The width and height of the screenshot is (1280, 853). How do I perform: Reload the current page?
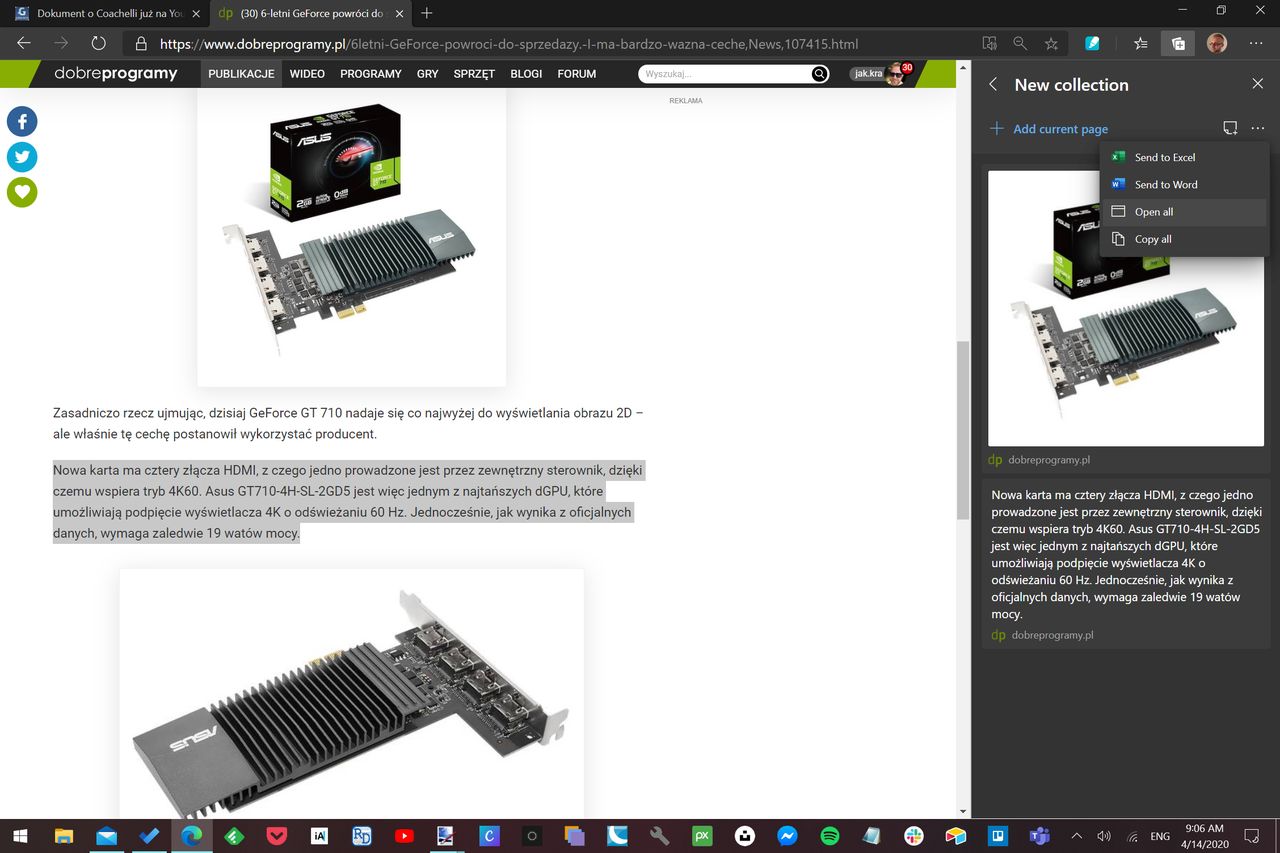coord(98,44)
